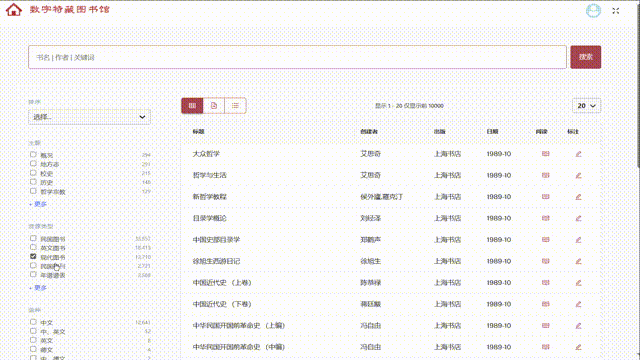Open reader for 徐旭生西游日记
The height and width of the screenshot is (360, 640).
click(545, 261)
